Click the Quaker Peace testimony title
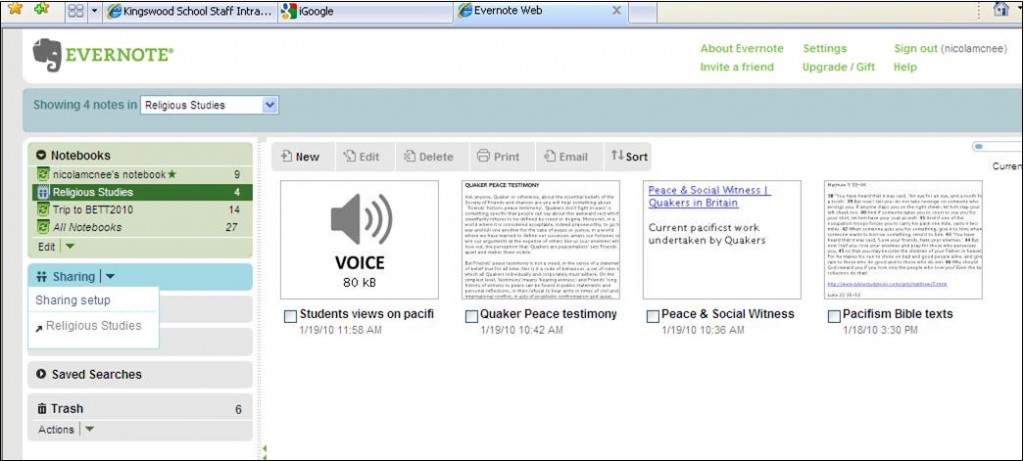The image size is (1024, 461). point(549,314)
